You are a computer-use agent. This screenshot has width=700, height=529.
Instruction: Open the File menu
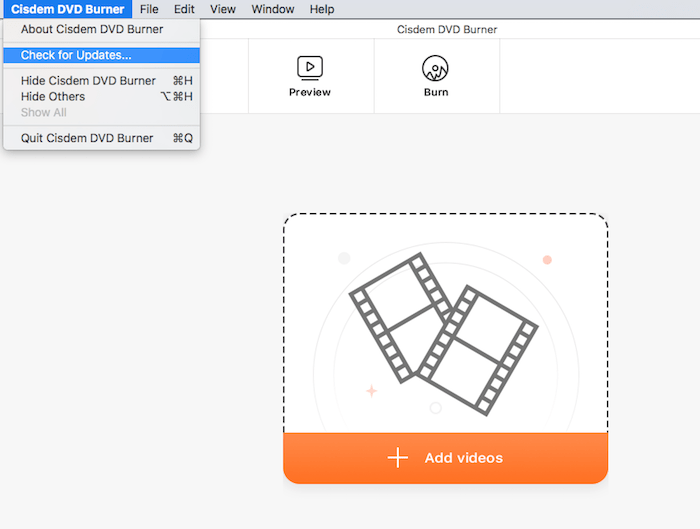point(149,9)
